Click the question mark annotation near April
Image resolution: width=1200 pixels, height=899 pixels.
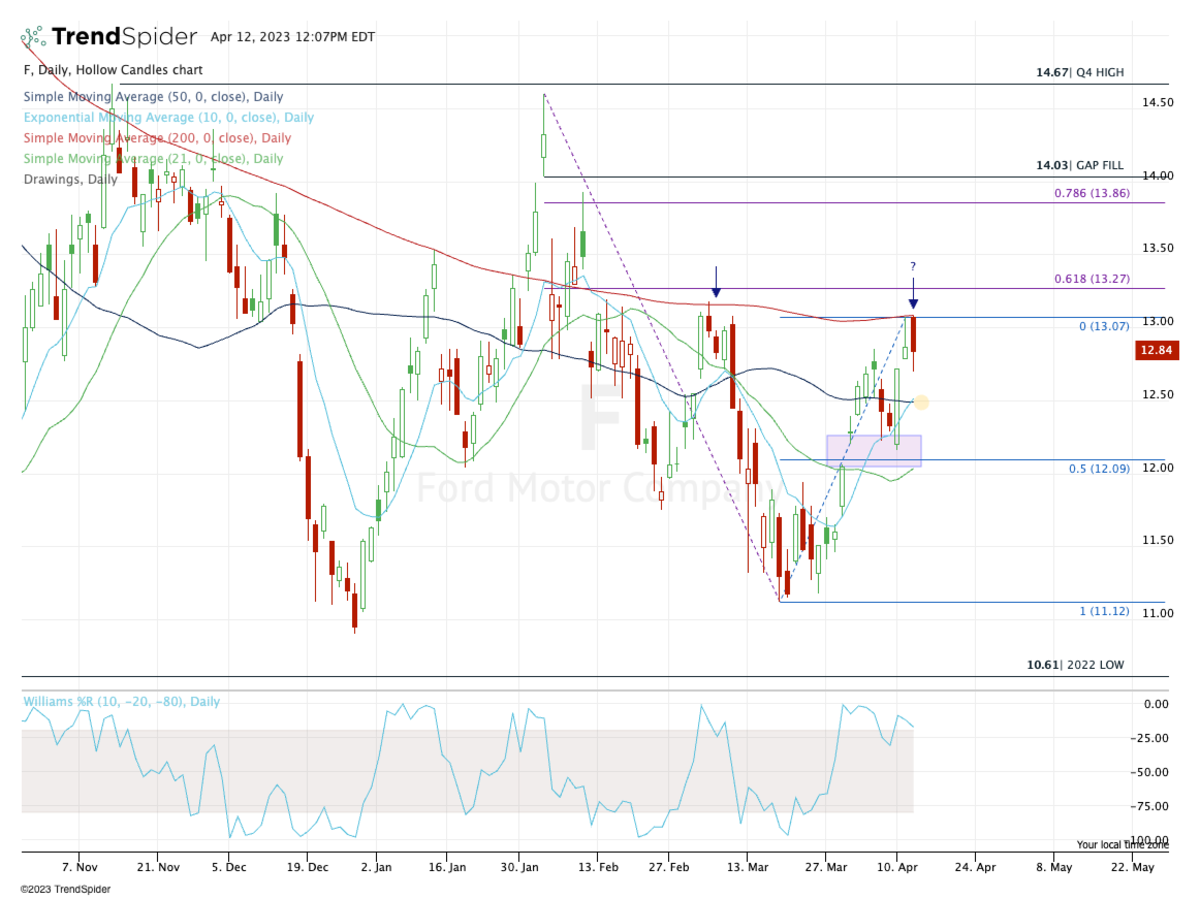pyautogui.click(x=912, y=266)
